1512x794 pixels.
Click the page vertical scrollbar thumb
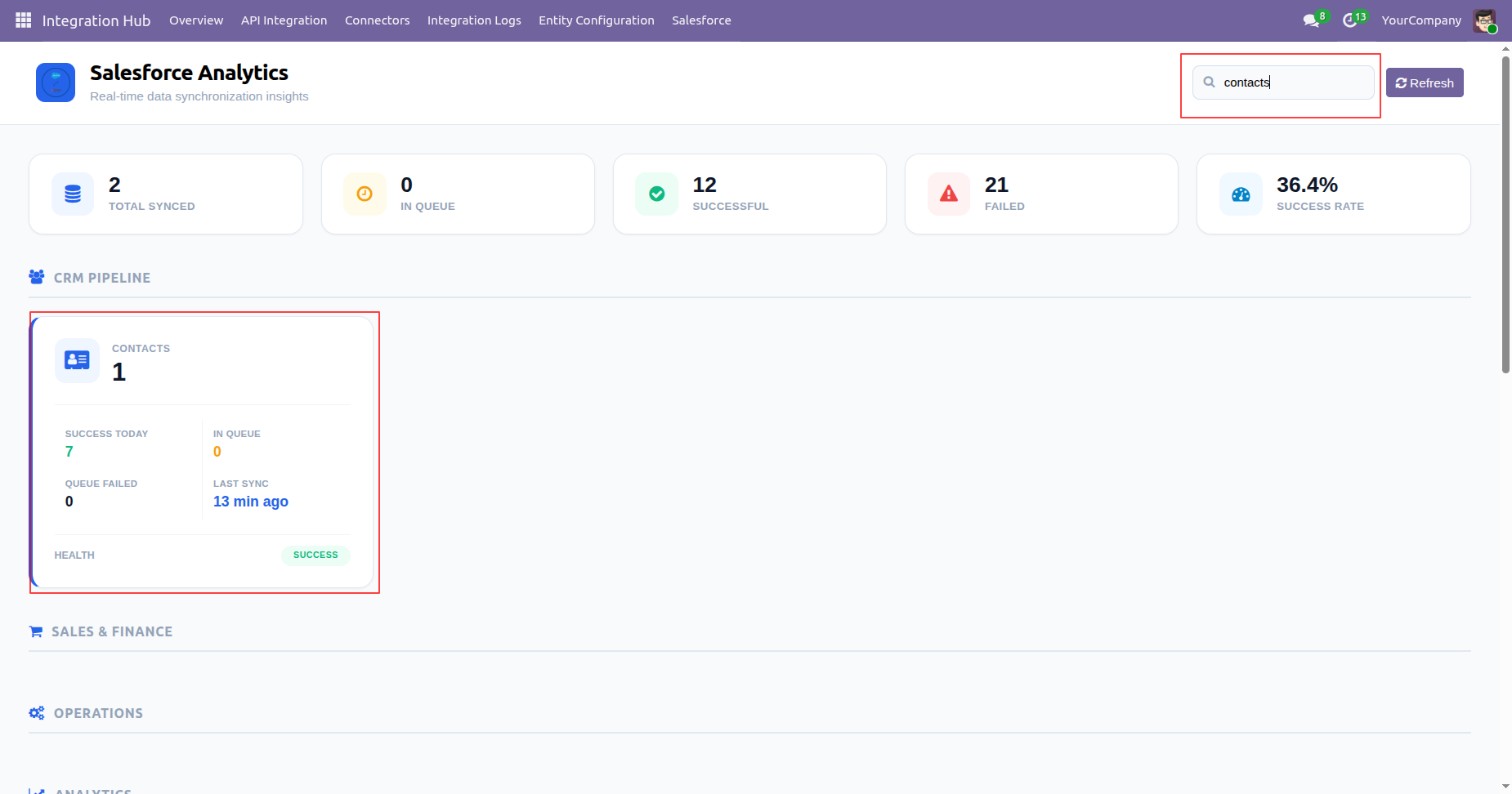point(1505,214)
